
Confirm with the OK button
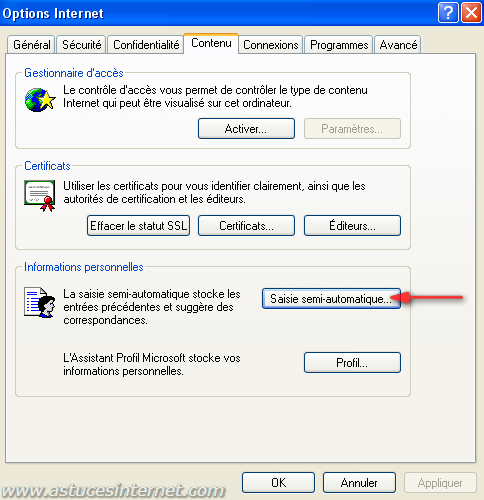click(x=278, y=482)
